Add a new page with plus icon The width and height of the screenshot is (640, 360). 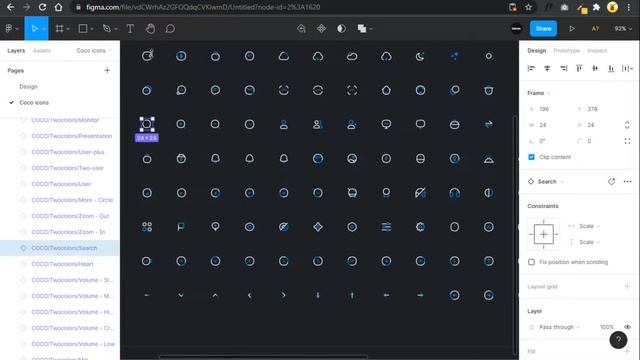click(107, 71)
